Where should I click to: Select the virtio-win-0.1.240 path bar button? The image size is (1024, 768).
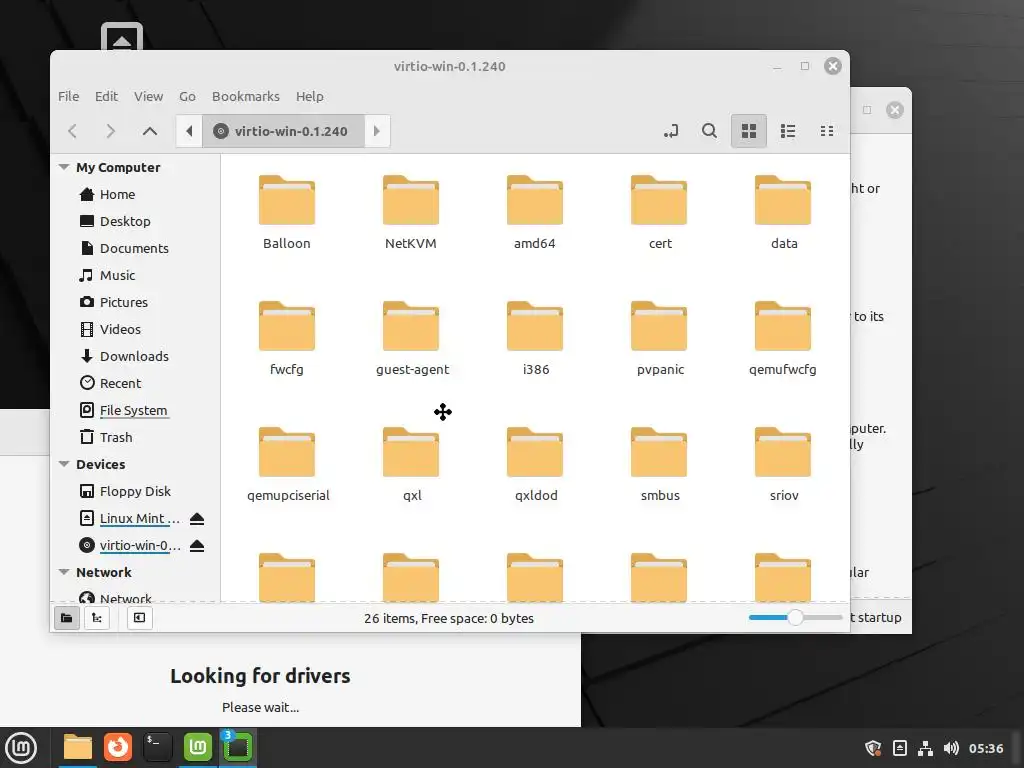coord(283,131)
